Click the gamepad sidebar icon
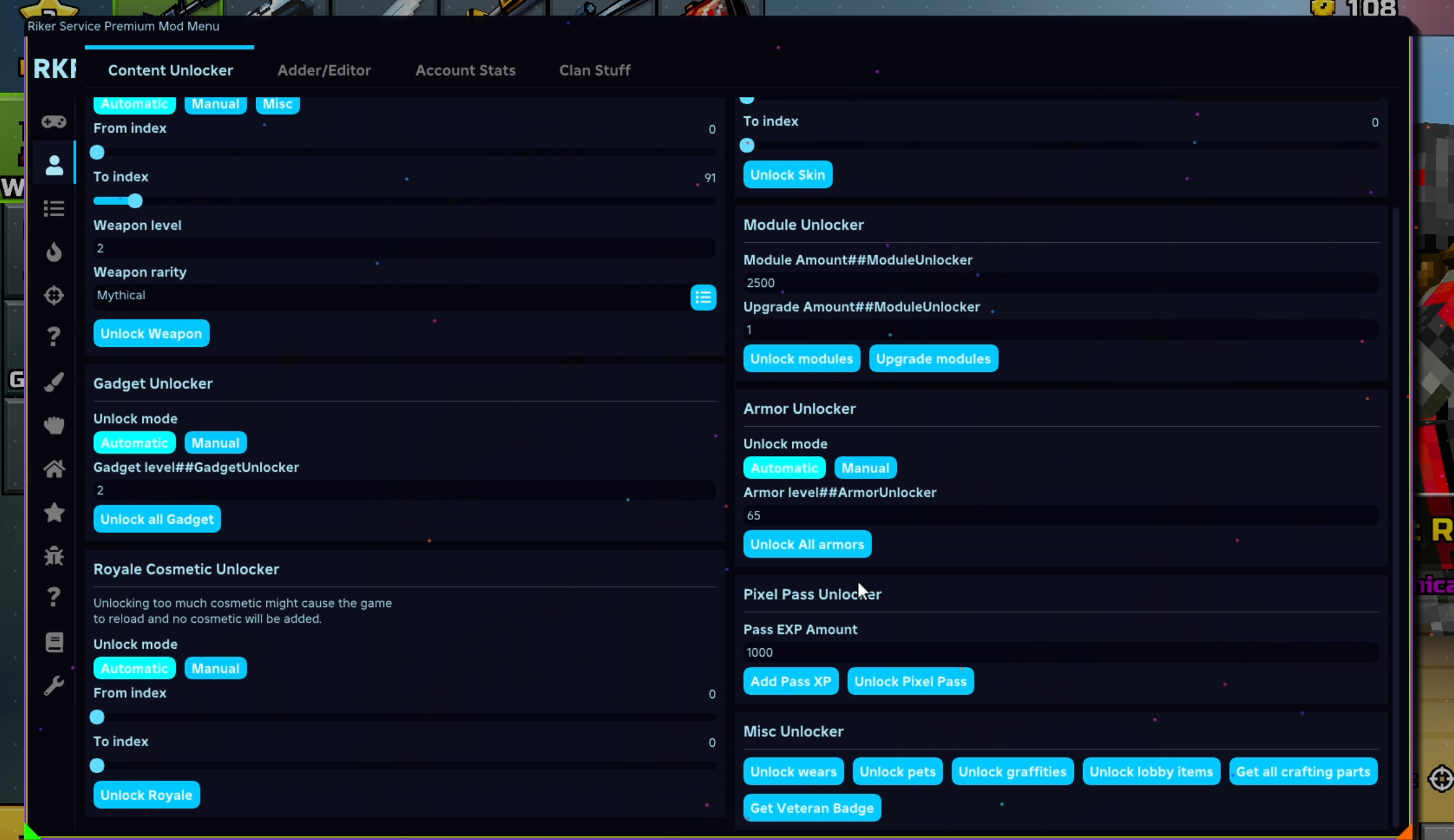 point(54,122)
